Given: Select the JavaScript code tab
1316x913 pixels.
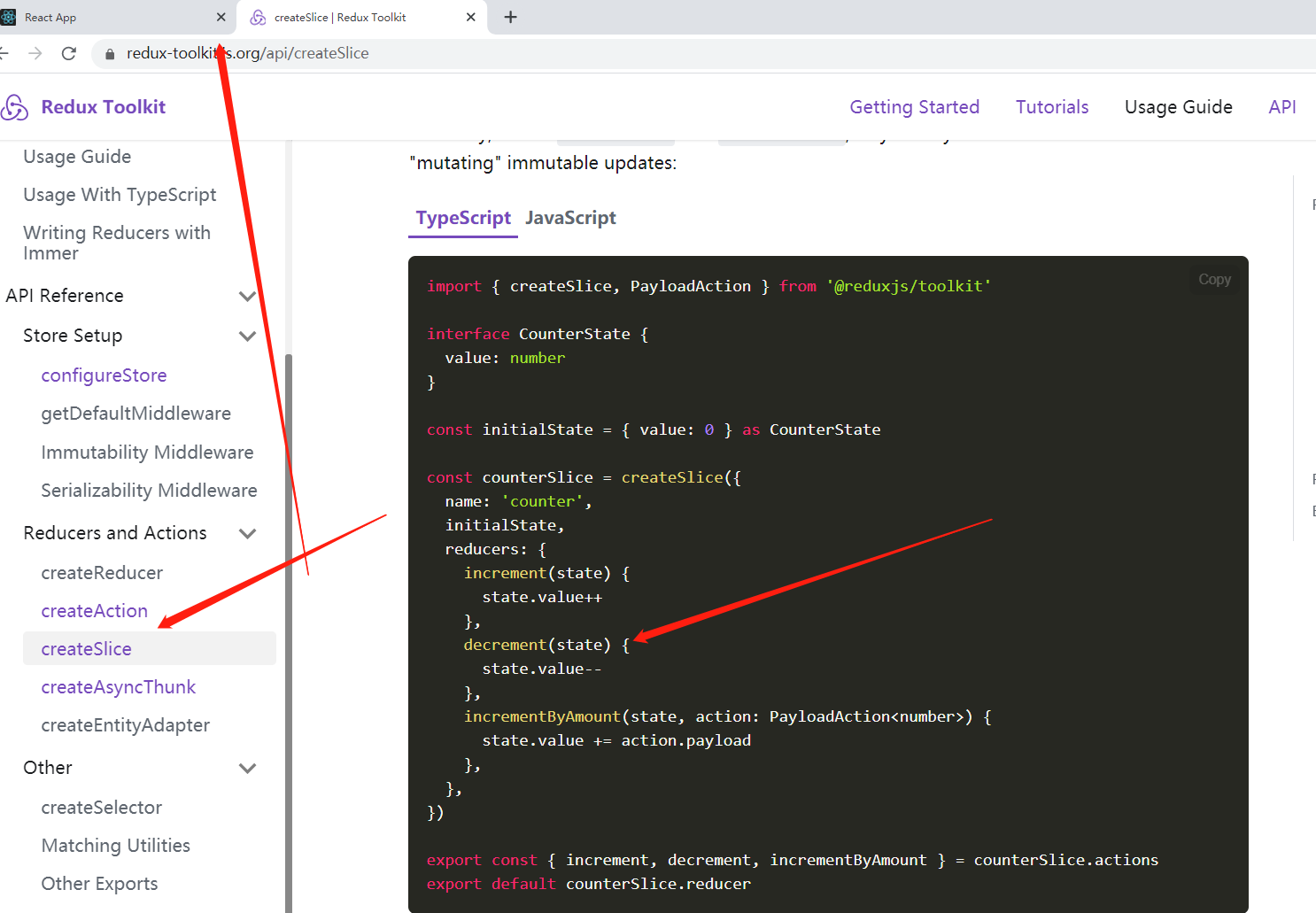Looking at the screenshot, I should (570, 218).
